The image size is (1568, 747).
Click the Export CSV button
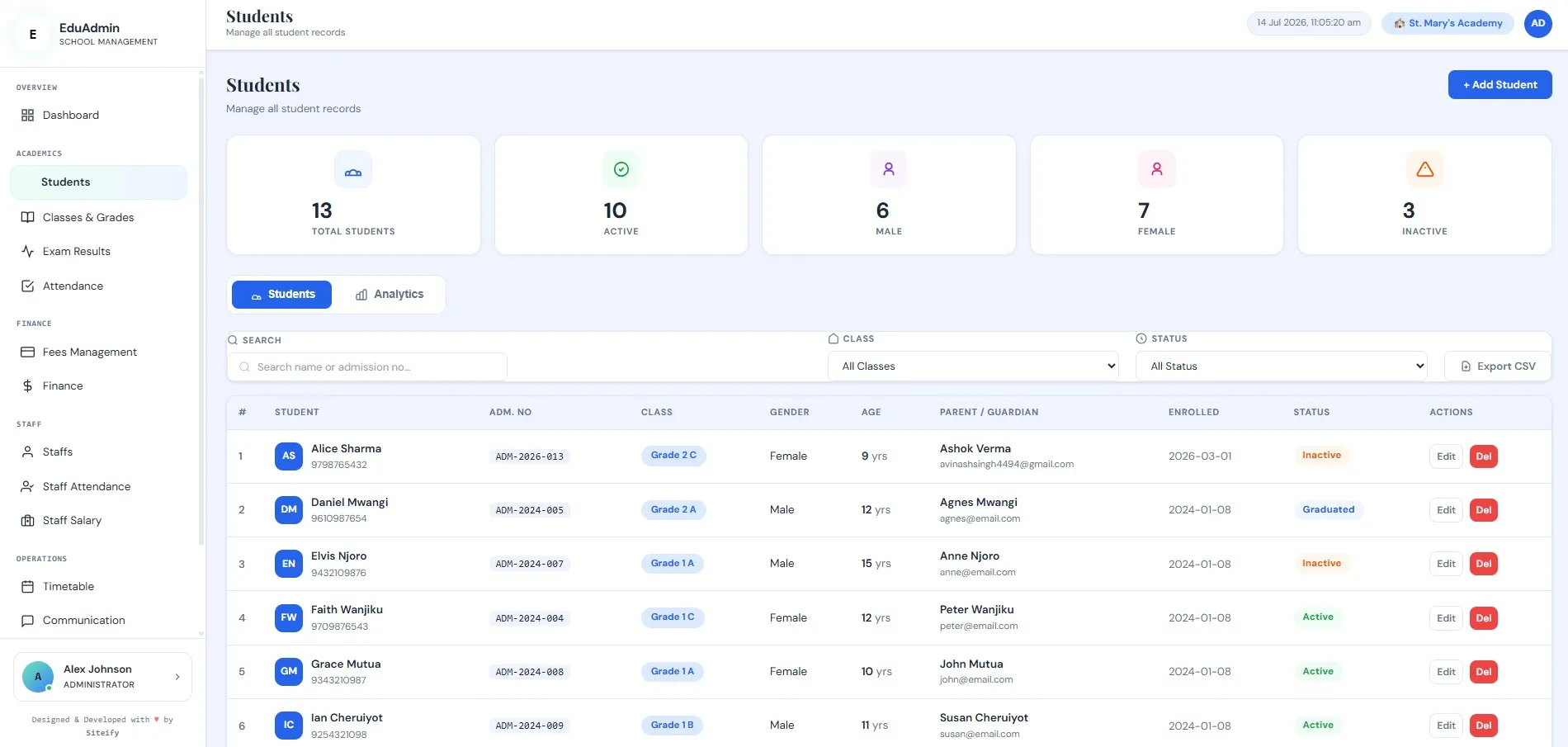tap(1498, 366)
